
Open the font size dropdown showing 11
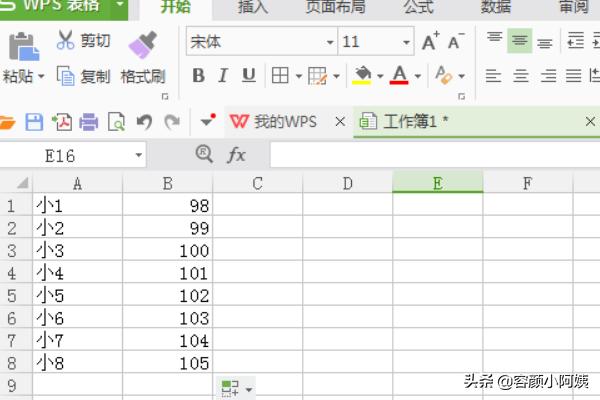pyautogui.click(x=406, y=42)
